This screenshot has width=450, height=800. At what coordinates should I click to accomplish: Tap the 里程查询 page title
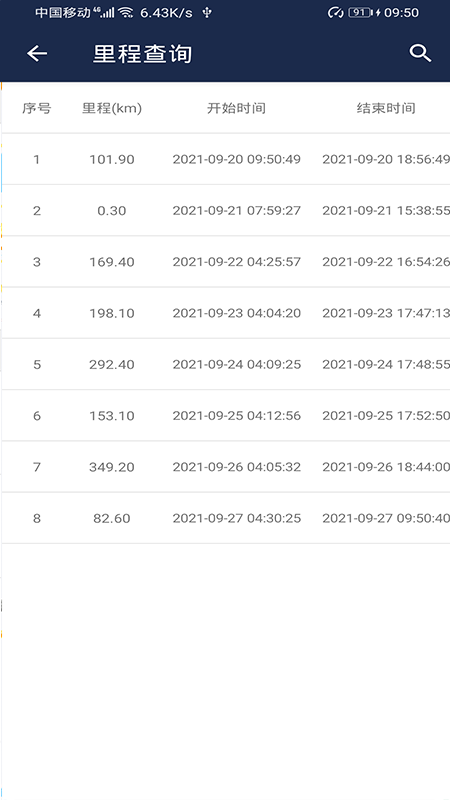[x=142, y=54]
